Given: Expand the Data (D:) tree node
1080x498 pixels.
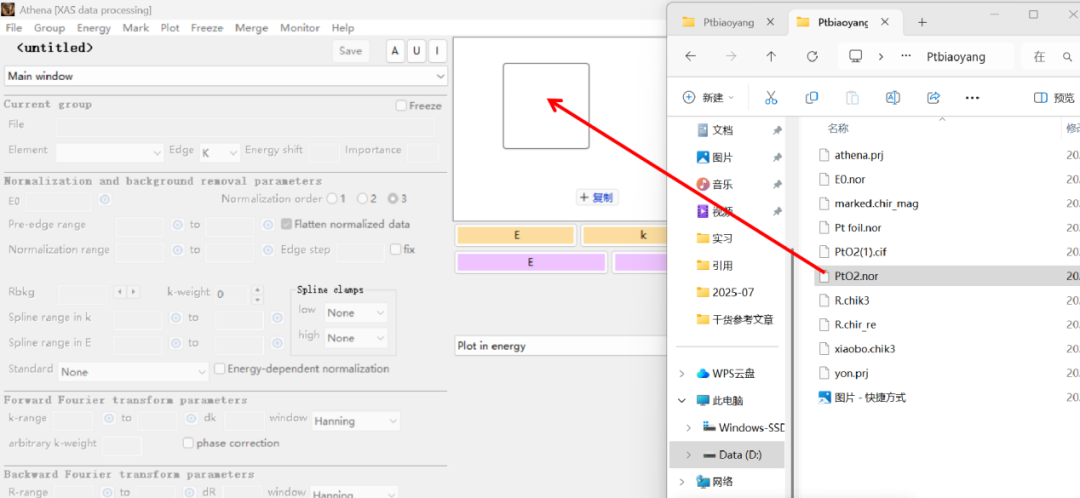Looking at the screenshot, I should pyautogui.click(x=688, y=455).
